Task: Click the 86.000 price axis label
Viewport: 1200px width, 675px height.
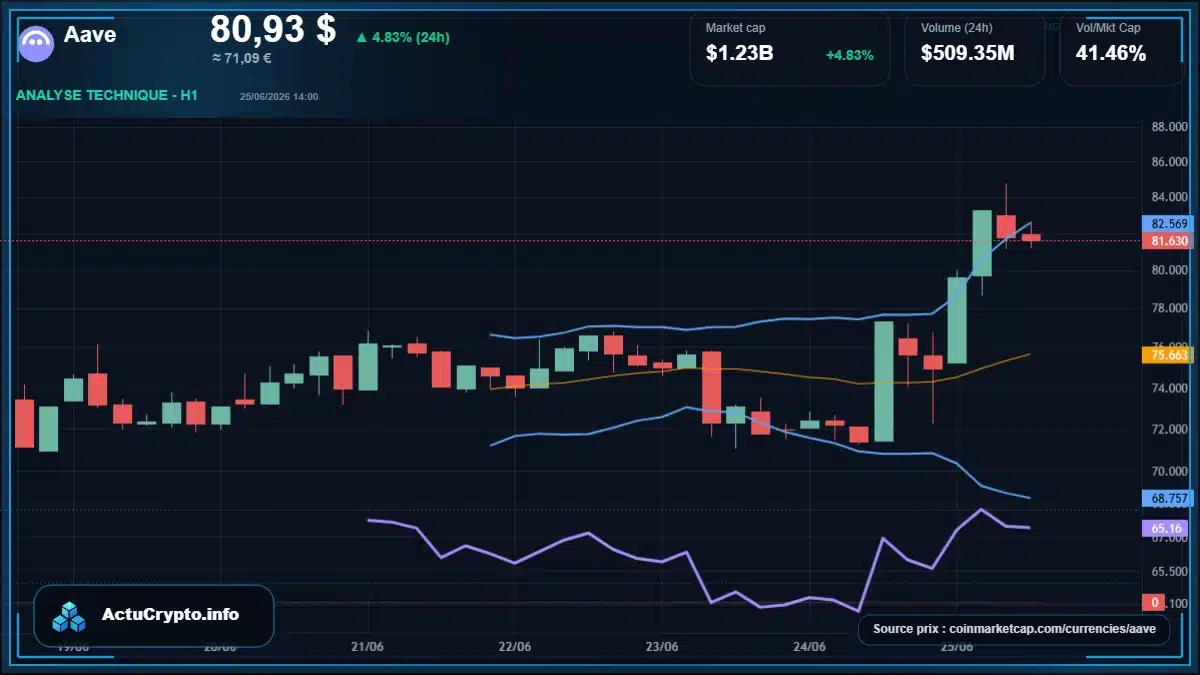Action: (x=1168, y=161)
